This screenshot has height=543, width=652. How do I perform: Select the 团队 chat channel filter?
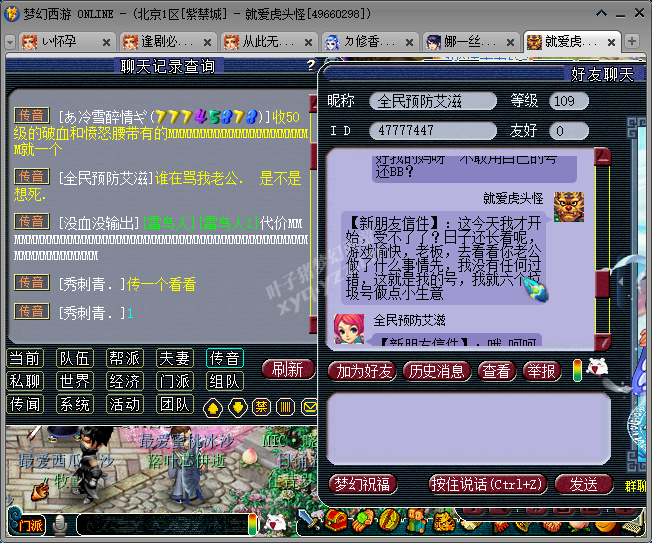[175, 404]
